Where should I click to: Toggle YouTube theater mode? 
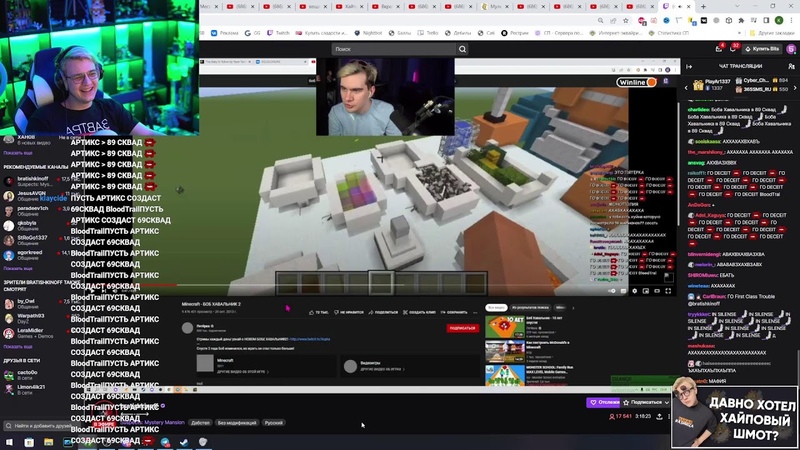point(657,291)
